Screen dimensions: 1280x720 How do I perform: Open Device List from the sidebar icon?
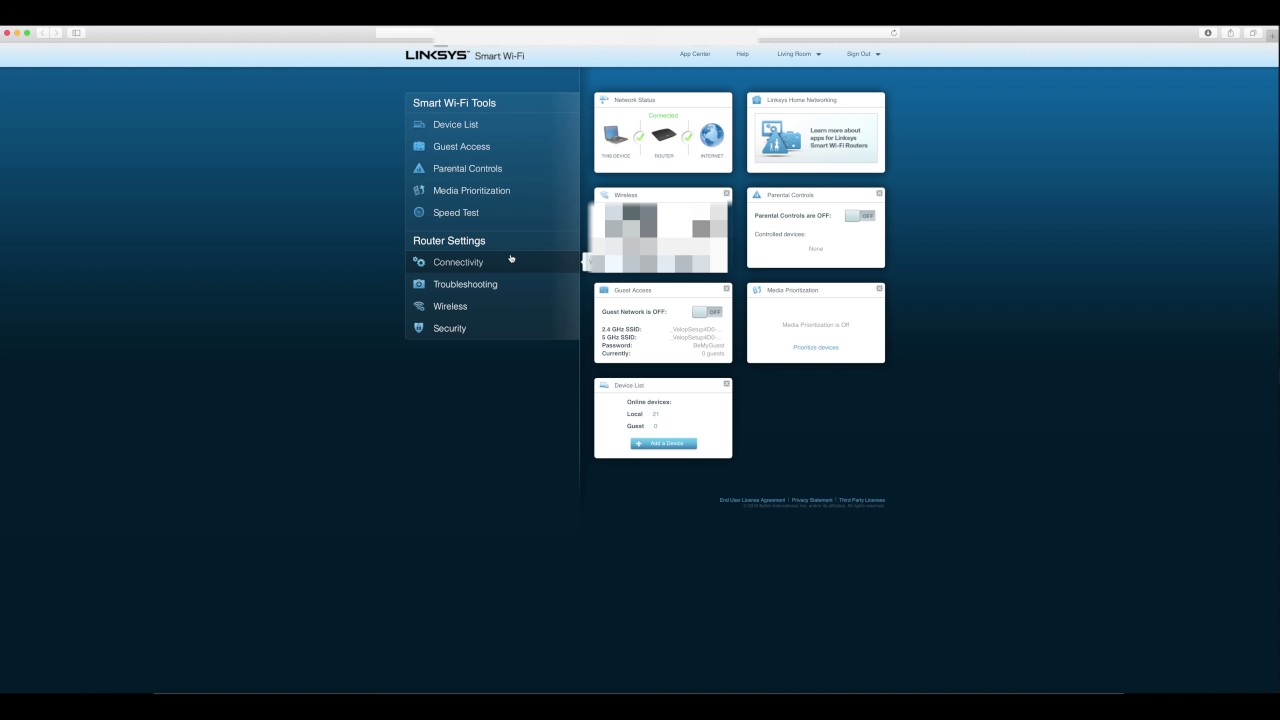(x=419, y=124)
